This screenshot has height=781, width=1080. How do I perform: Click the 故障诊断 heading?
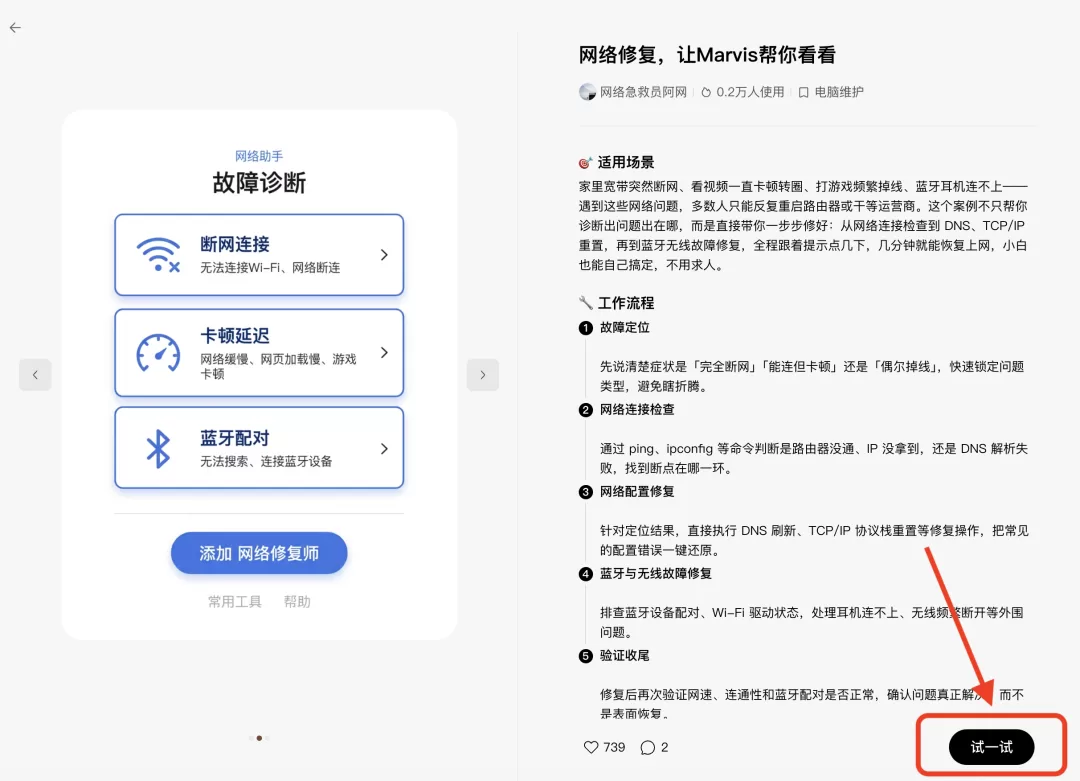259,183
